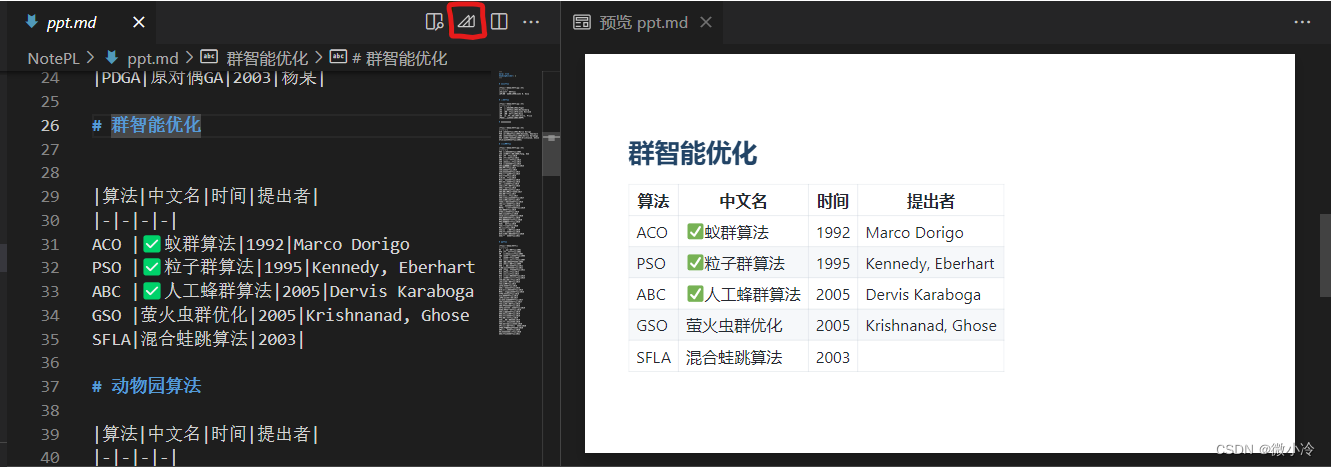Click the green check emoji on the PSO editor line
Screen dimensions: 1331x467
tap(152, 268)
